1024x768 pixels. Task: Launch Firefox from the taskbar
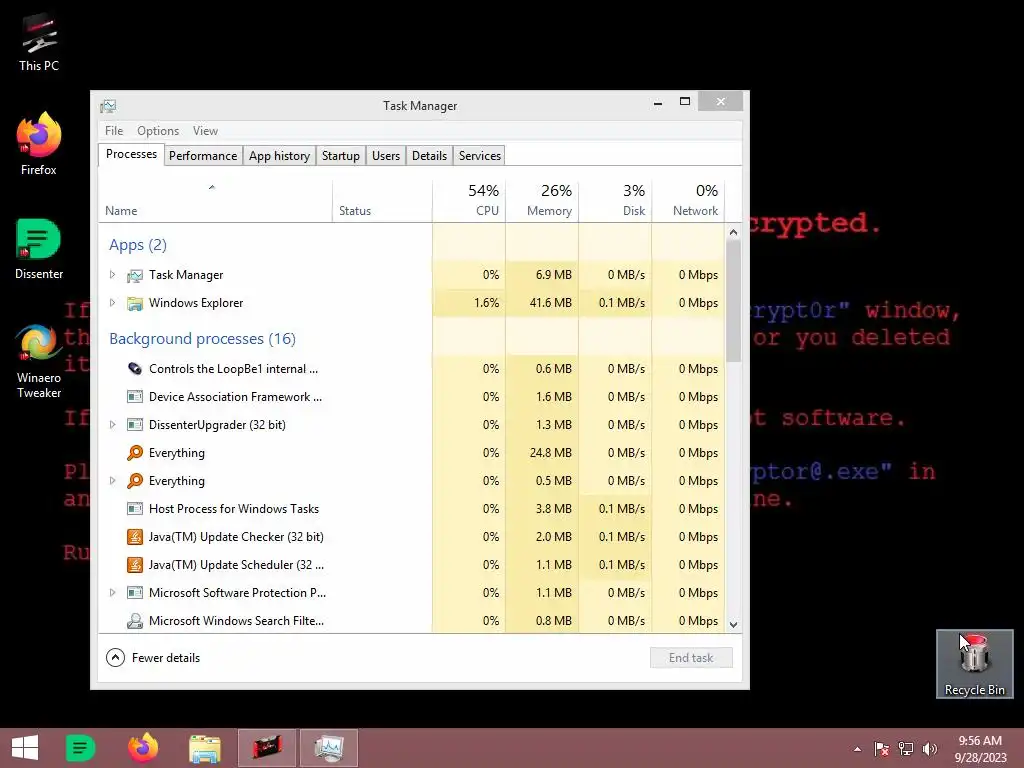[143, 748]
